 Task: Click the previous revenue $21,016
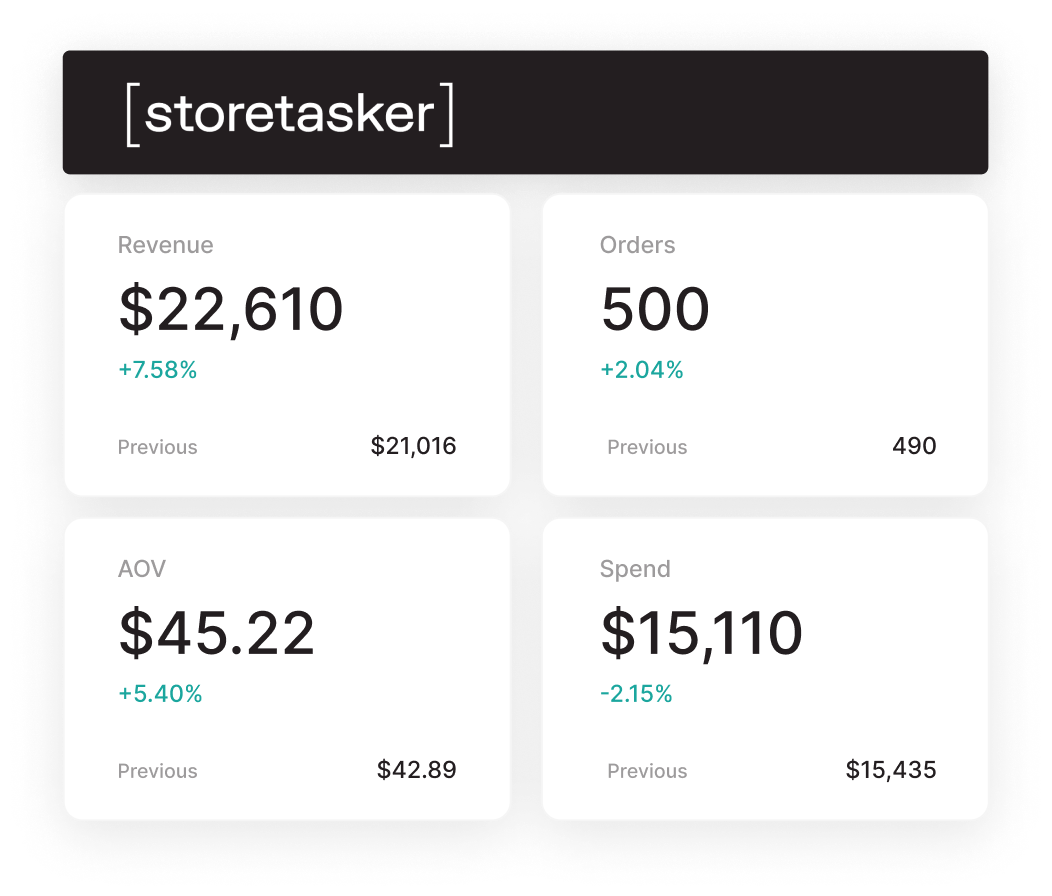[x=413, y=446]
